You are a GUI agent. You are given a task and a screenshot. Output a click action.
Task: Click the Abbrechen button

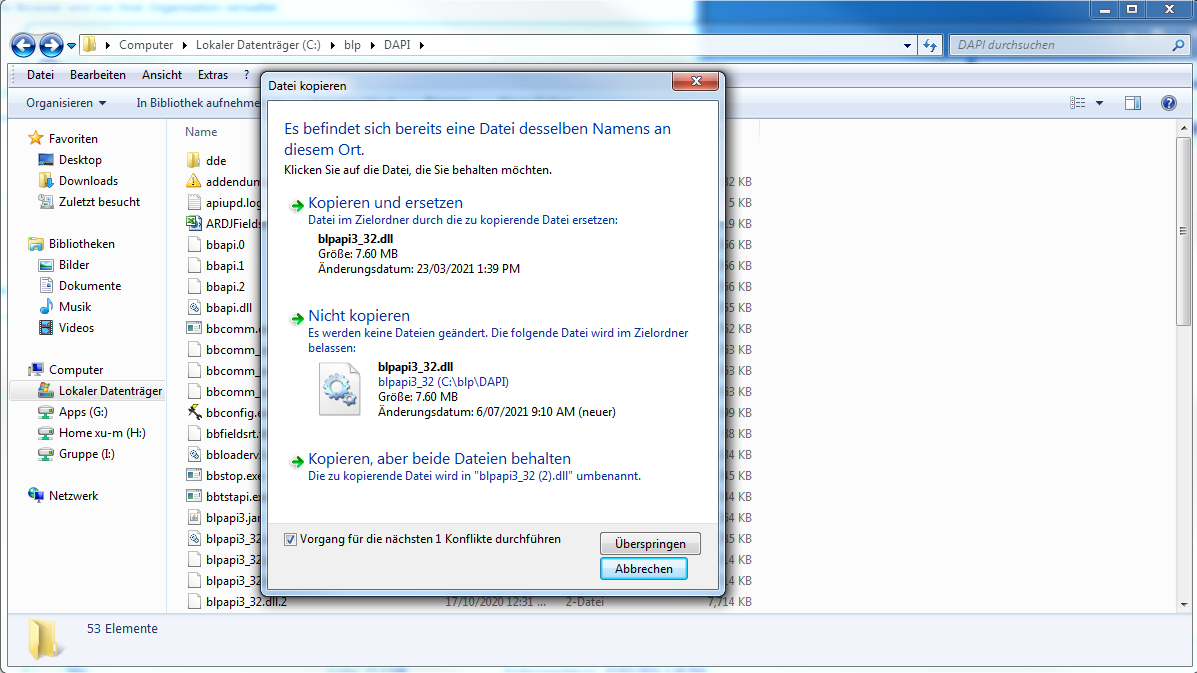tap(644, 569)
